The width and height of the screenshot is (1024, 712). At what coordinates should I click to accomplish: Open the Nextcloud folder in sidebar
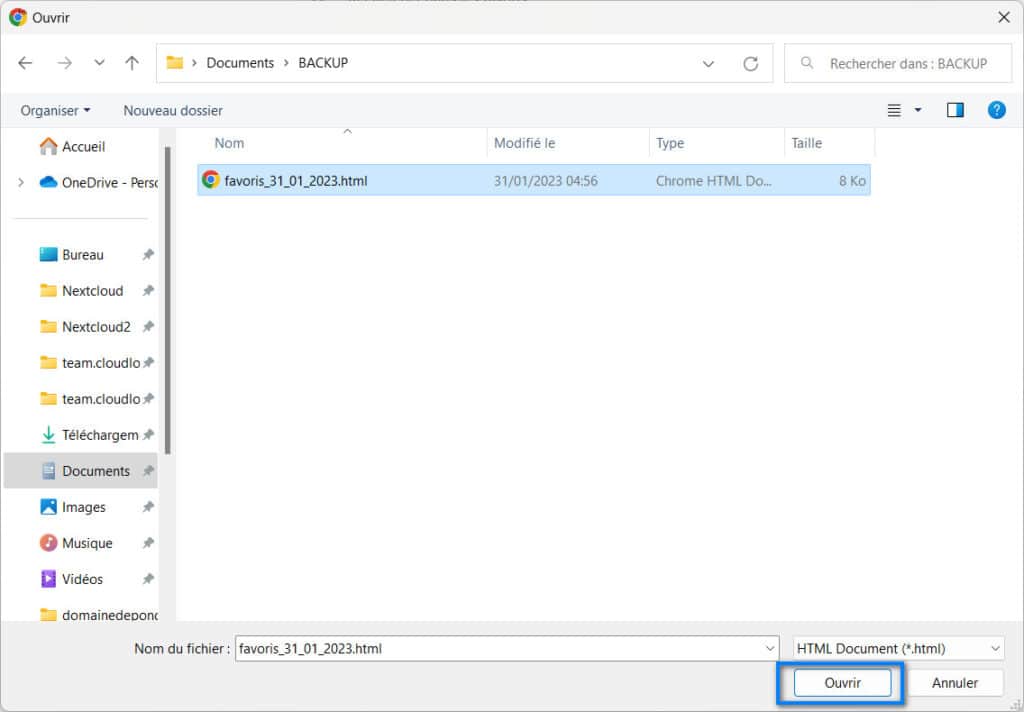click(92, 291)
